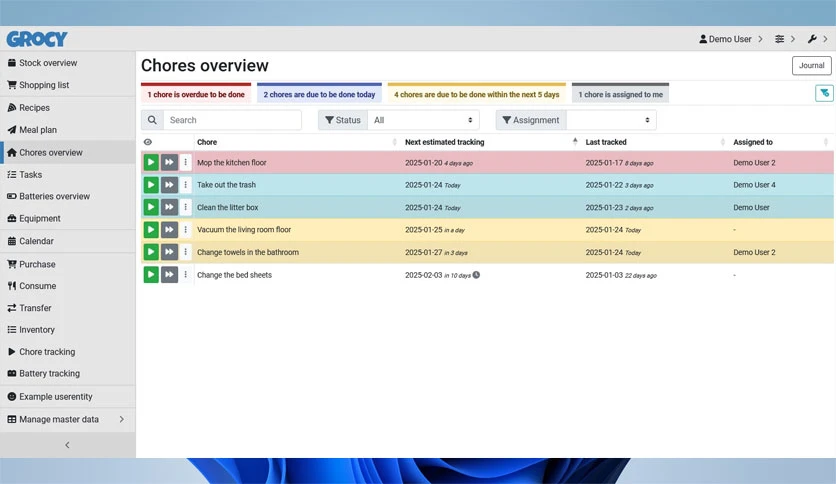Viewport: 836px width, 484px height.
Task: Open Stock overview in sidebar
Action: pos(67,63)
